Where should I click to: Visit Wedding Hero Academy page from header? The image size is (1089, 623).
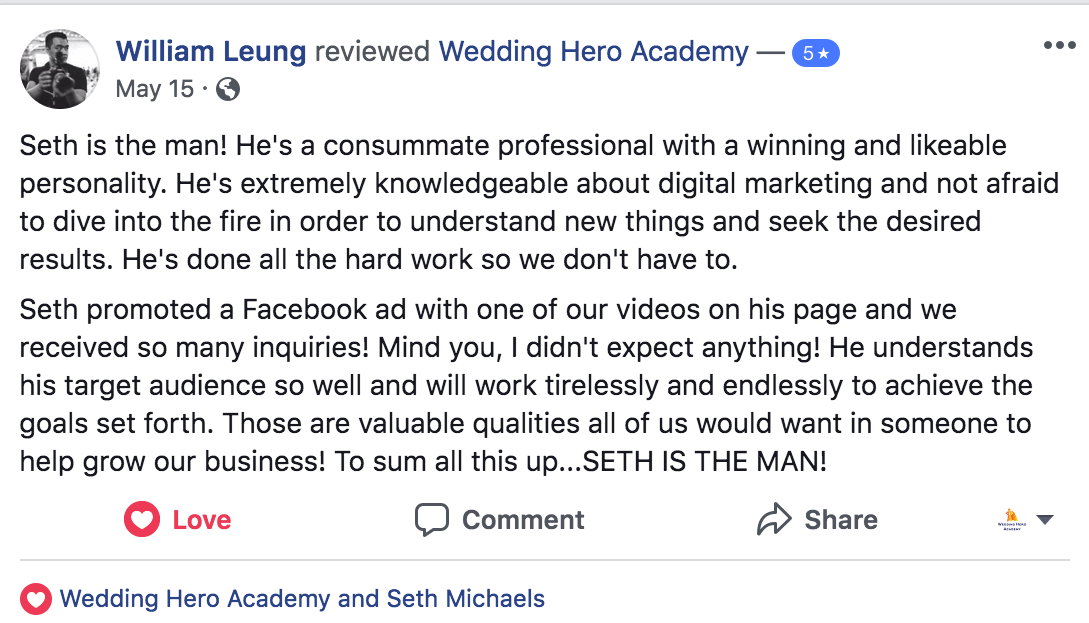593,52
